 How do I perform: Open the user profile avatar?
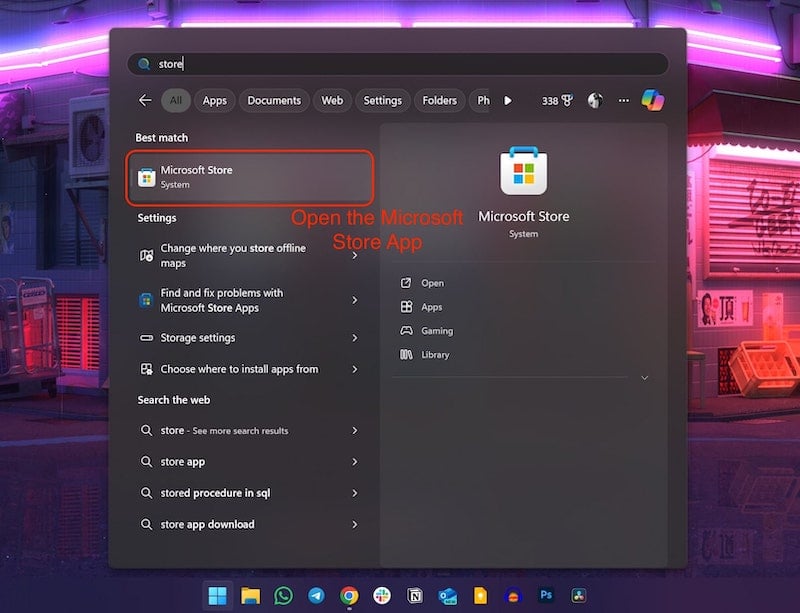(595, 101)
